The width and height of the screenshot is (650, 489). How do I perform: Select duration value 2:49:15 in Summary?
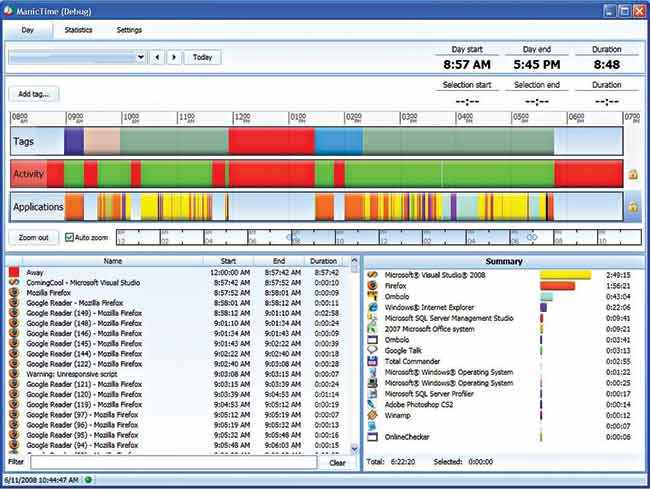[618, 275]
